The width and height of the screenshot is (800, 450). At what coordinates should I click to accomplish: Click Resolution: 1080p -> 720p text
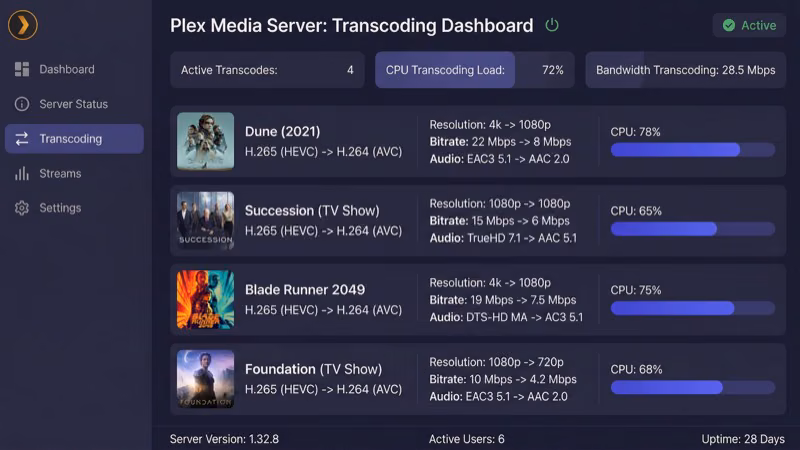(496, 362)
